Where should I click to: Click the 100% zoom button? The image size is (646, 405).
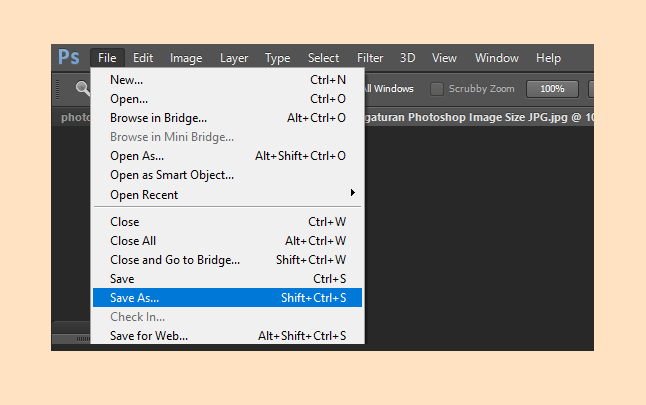point(552,89)
